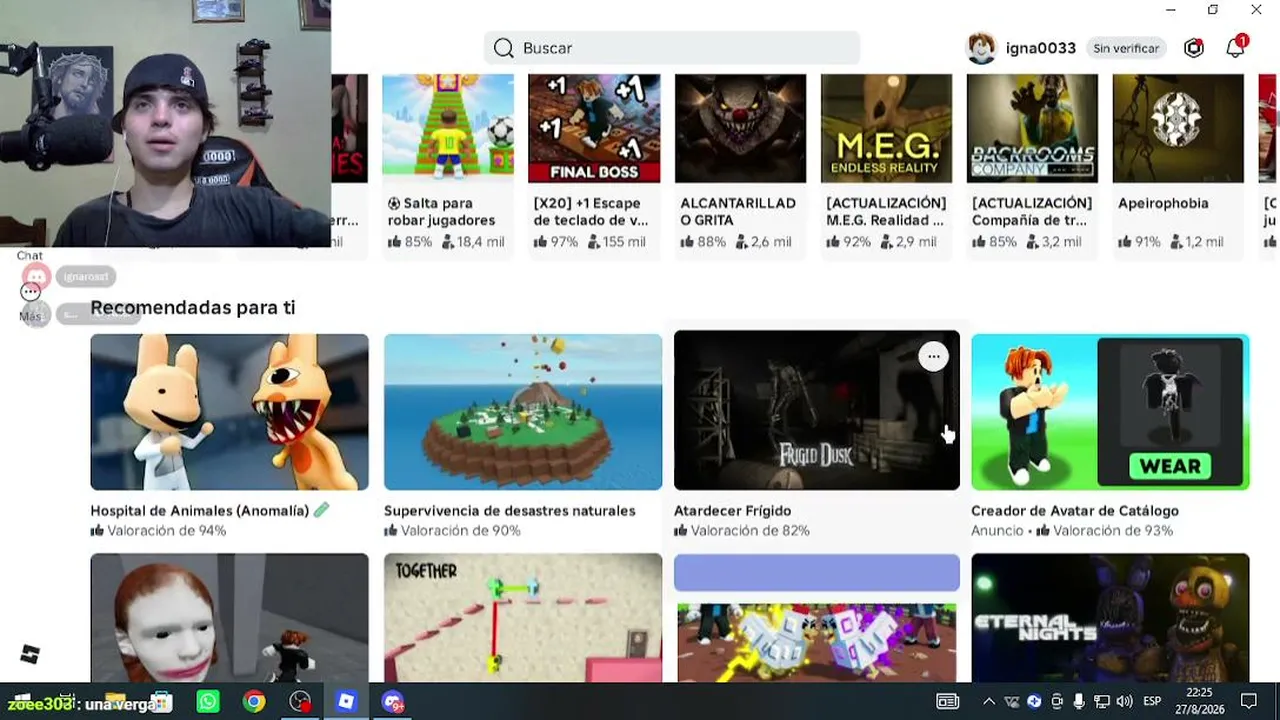The width and height of the screenshot is (1280, 720).
Task: Open the Frigid Dusk game thumbnail
Action: pos(817,410)
